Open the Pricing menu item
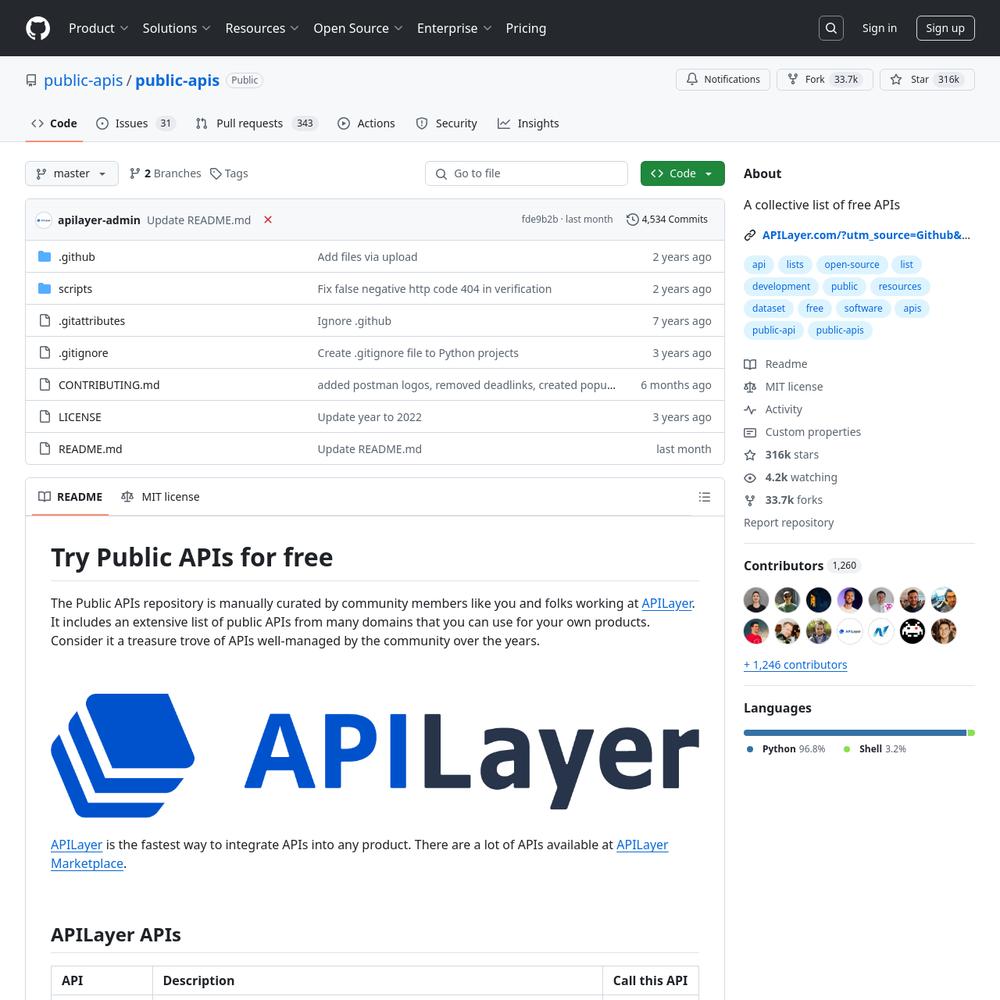Viewport: 1000px width, 1000px height. click(x=526, y=28)
